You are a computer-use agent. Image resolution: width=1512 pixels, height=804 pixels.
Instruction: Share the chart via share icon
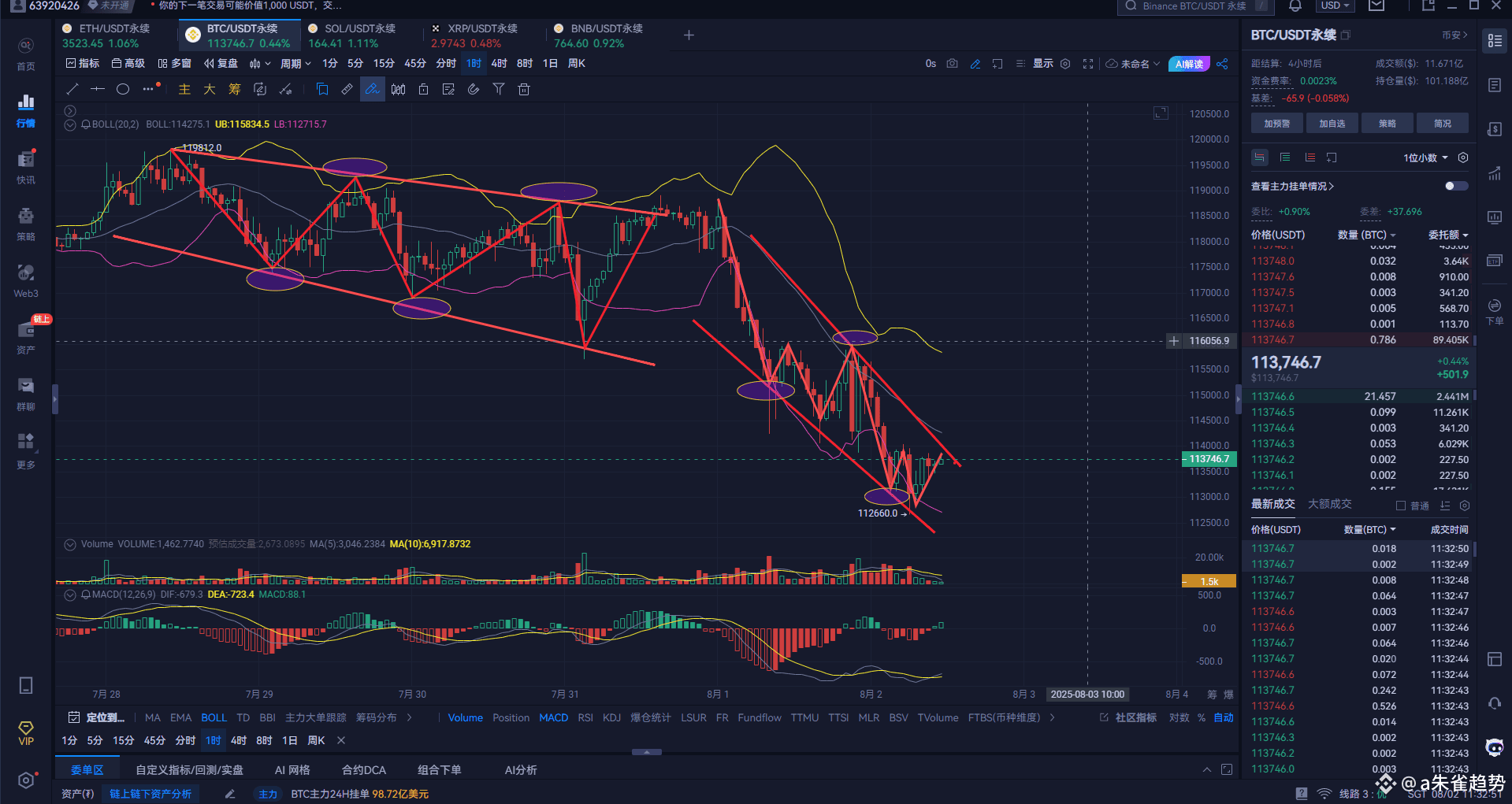1222,64
